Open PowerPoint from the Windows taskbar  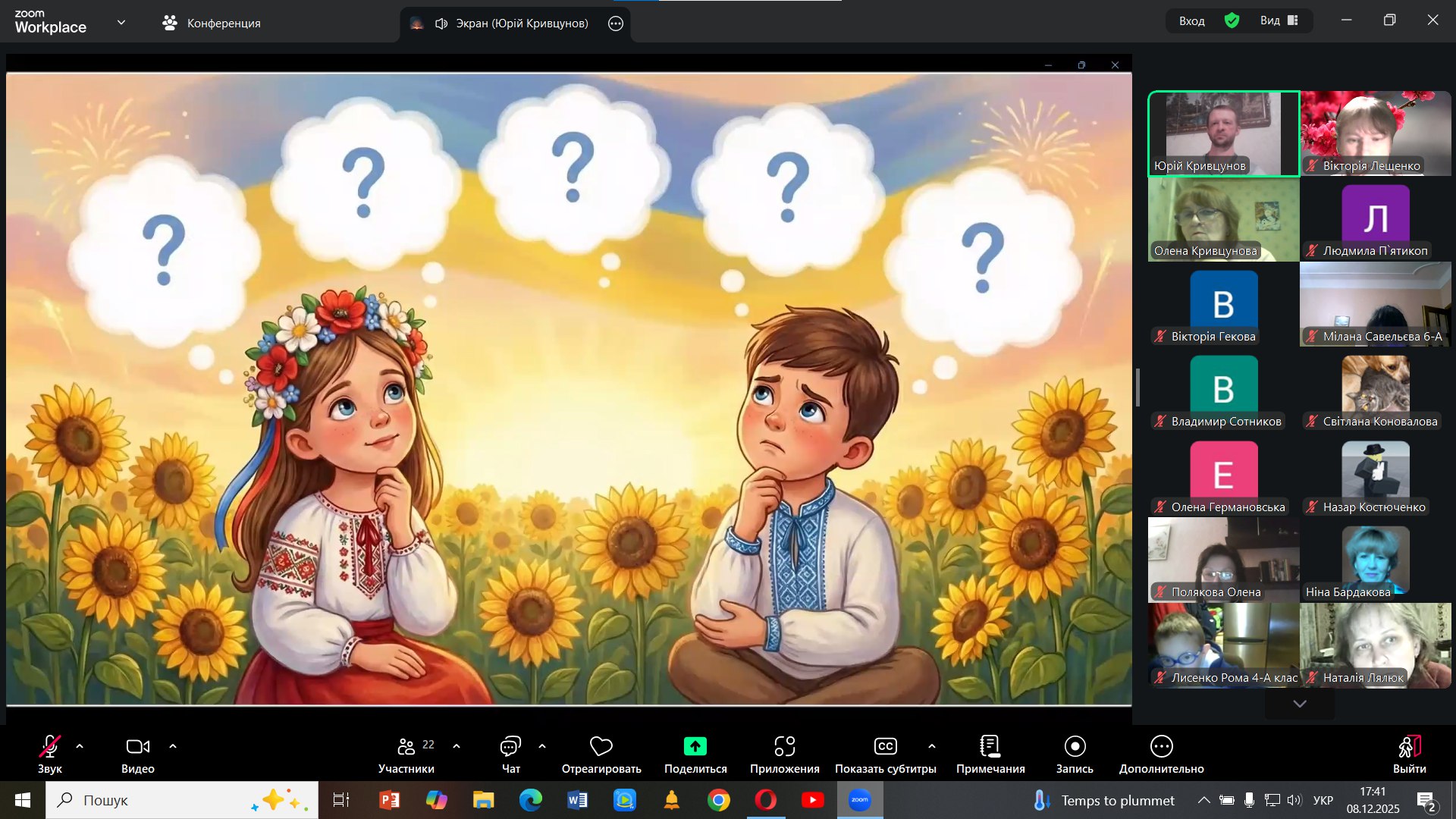click(x=389, y=800)
